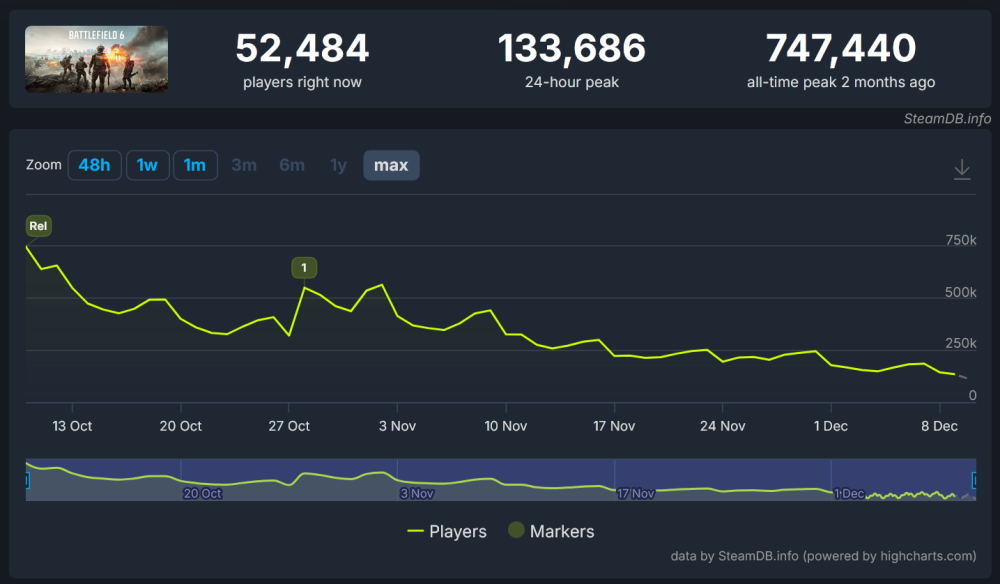The width and height of the screenshot is (1000, 584).
Task: Click marker 1 on the chart
Action: pyautogui.click(x=304, y=268)
